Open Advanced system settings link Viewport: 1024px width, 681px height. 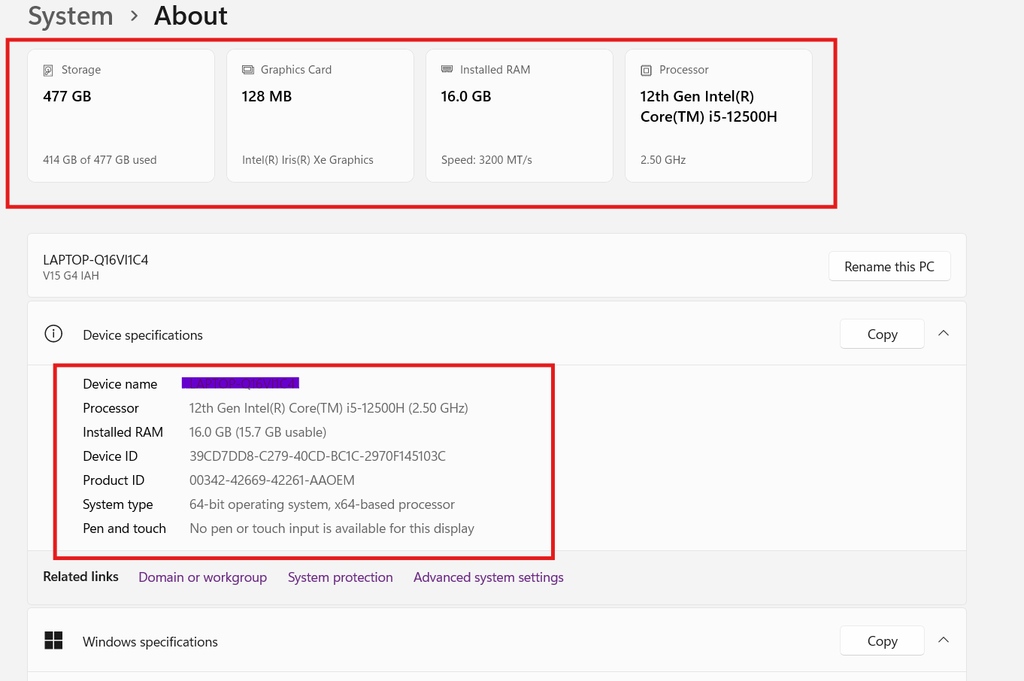488,577
